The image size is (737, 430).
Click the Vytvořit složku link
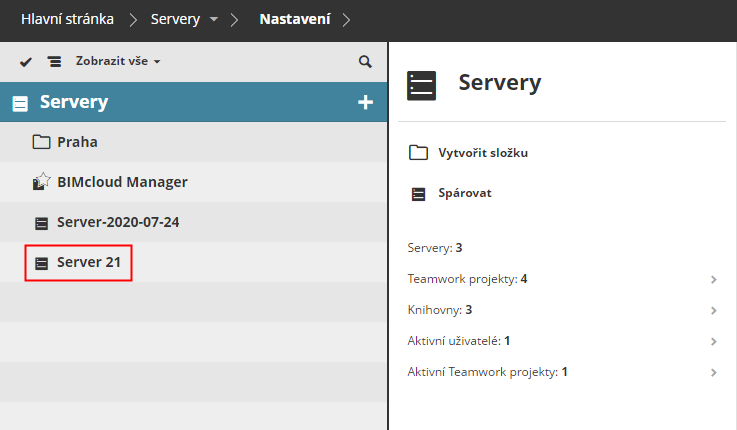[483, 153]
